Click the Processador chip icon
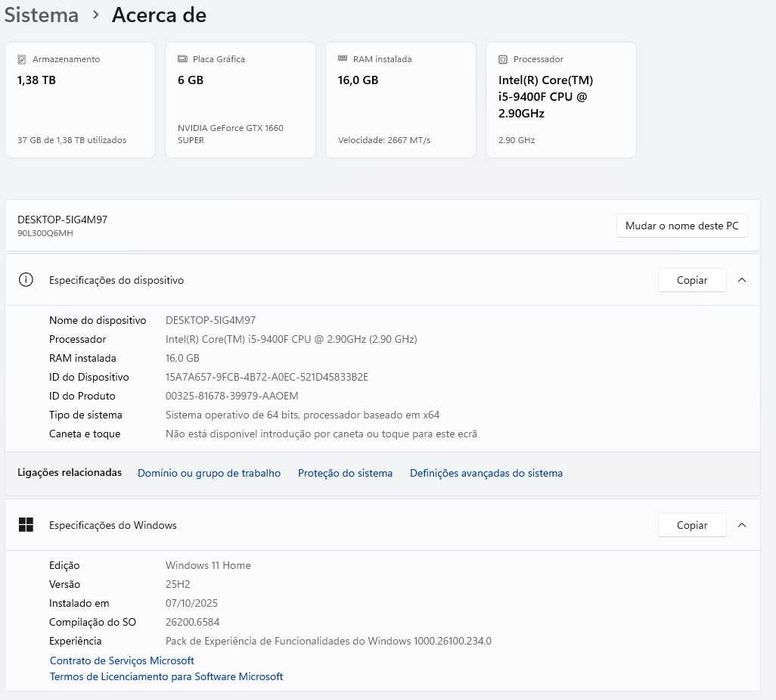 [x=503, y=60]
